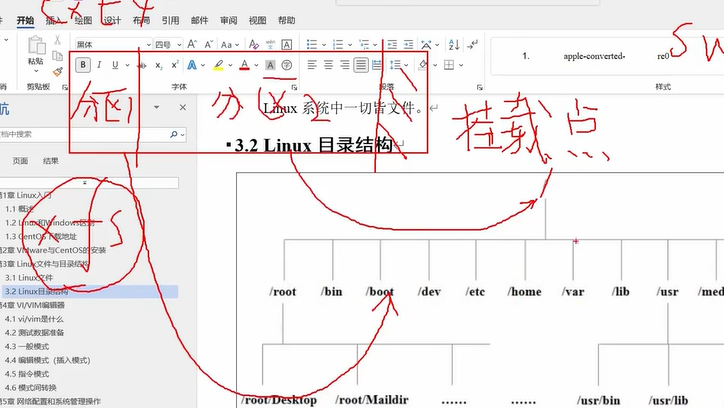Click the Paste clipboard icon
This screenshot has width=724, height=408.
[35, 50]
